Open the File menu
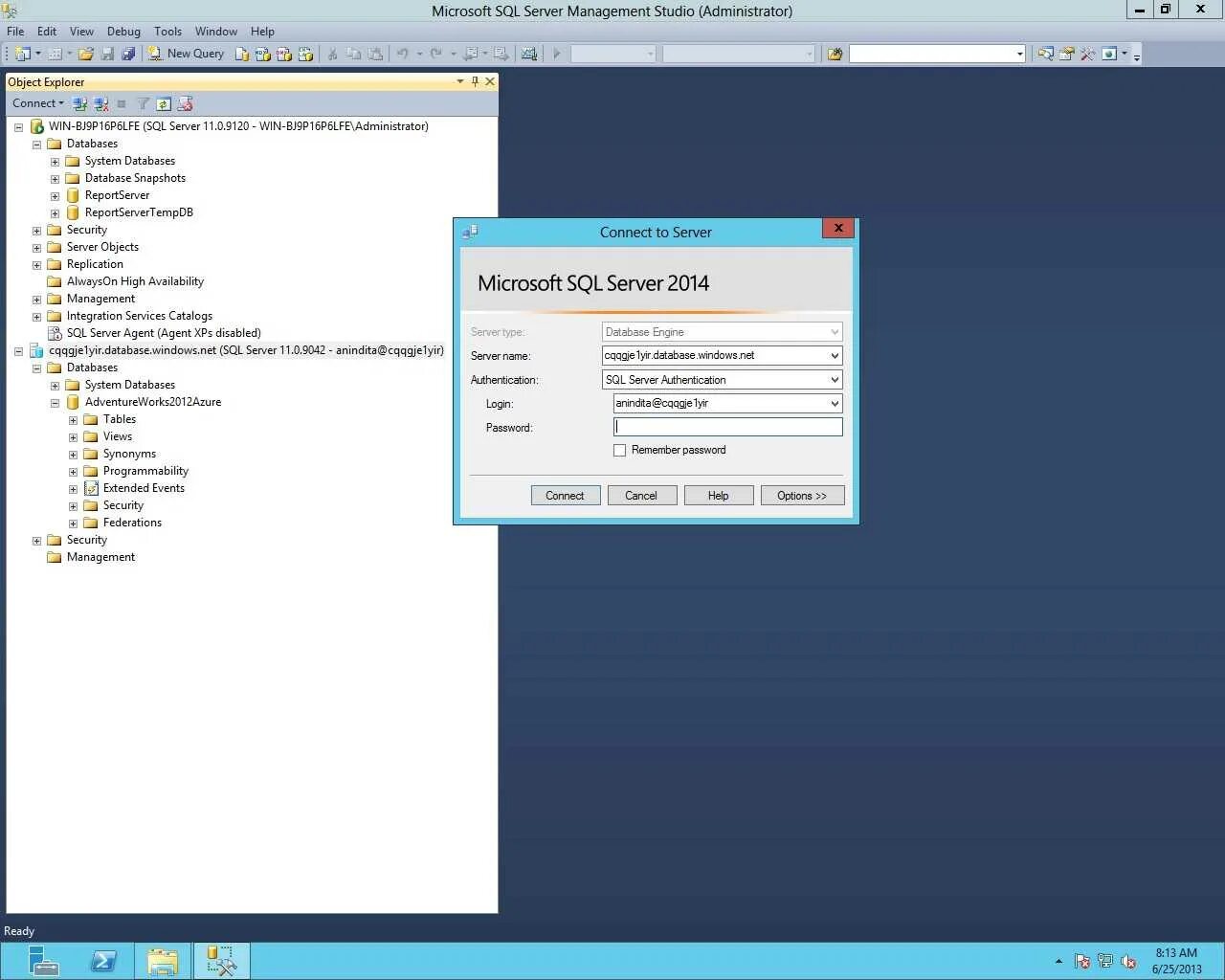Viewport: 1225px width, 980px height. pos(15,32)
